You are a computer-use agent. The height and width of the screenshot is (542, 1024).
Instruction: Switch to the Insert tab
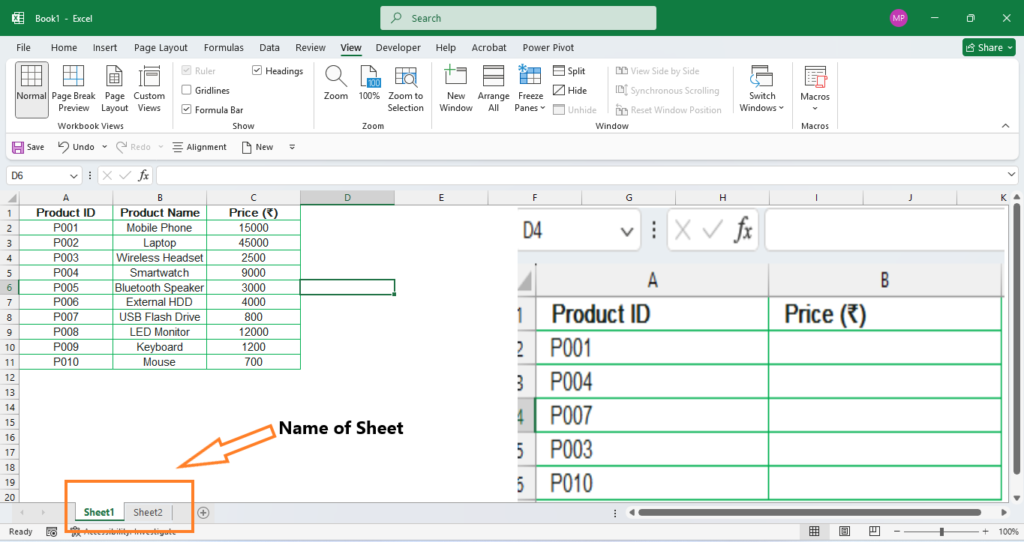coord(104,48)
